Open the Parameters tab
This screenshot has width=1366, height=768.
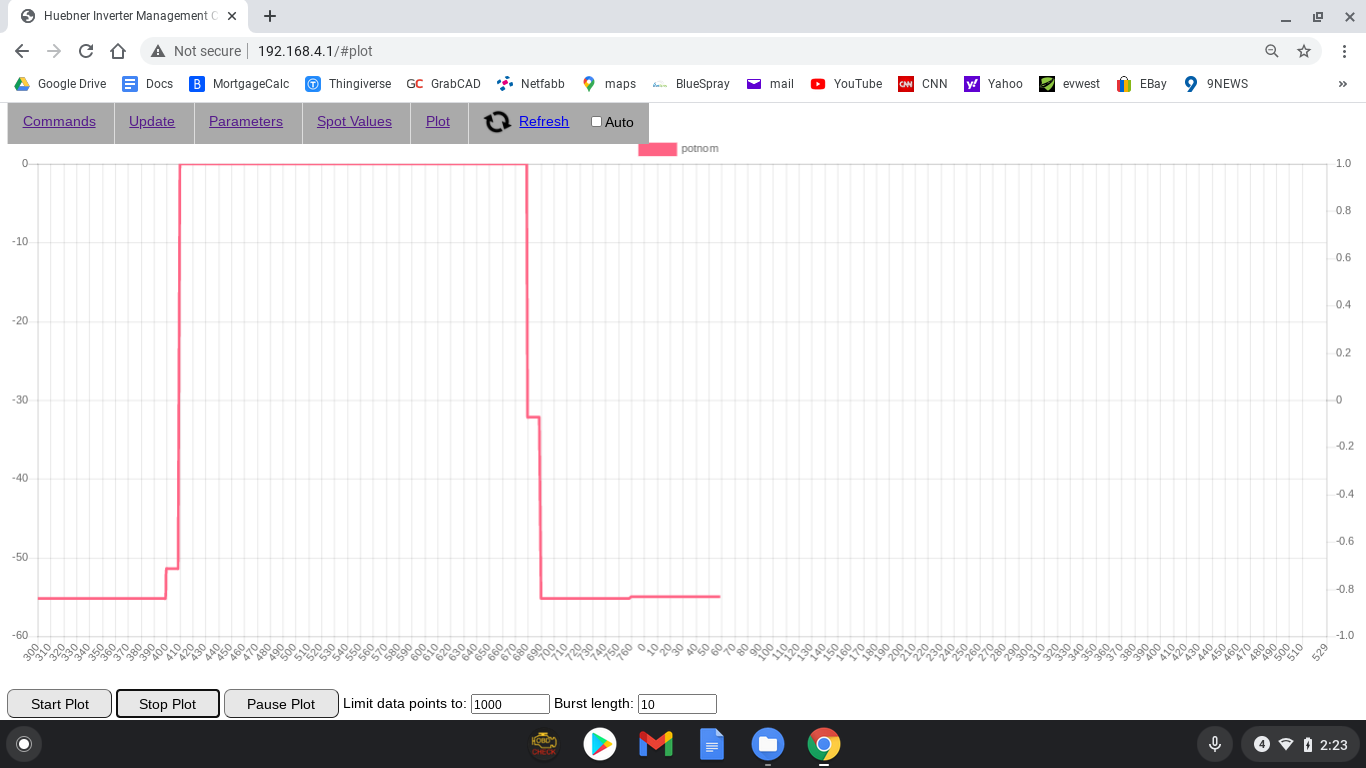[x=246, y=122]
